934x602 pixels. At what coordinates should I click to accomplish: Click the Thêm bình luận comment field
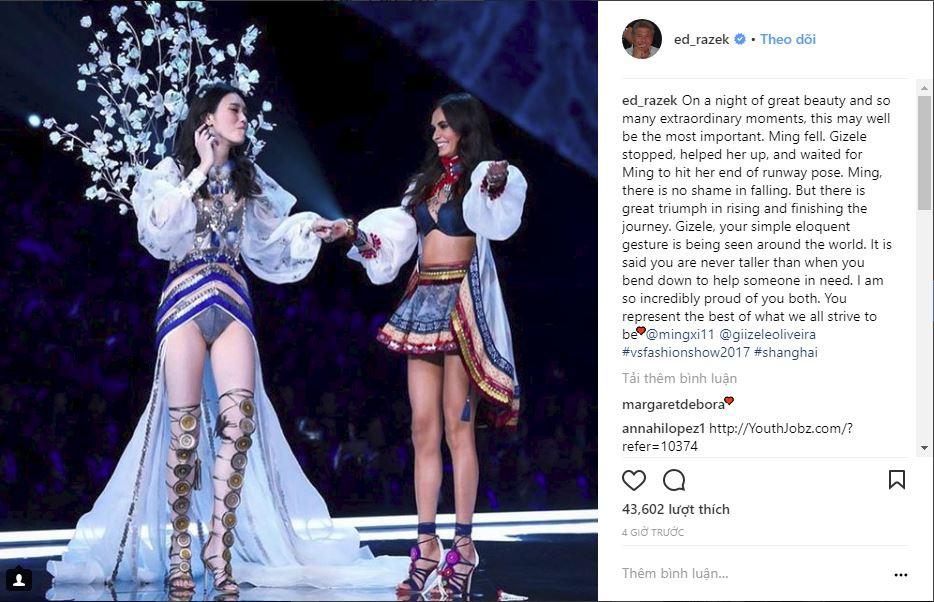[754, 573]
